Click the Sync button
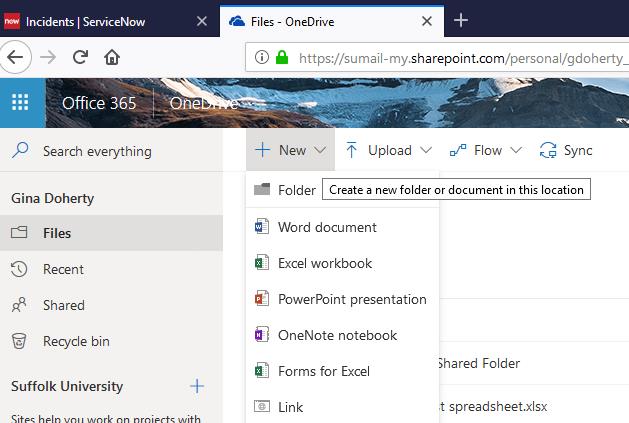 [x=566, y=150]
